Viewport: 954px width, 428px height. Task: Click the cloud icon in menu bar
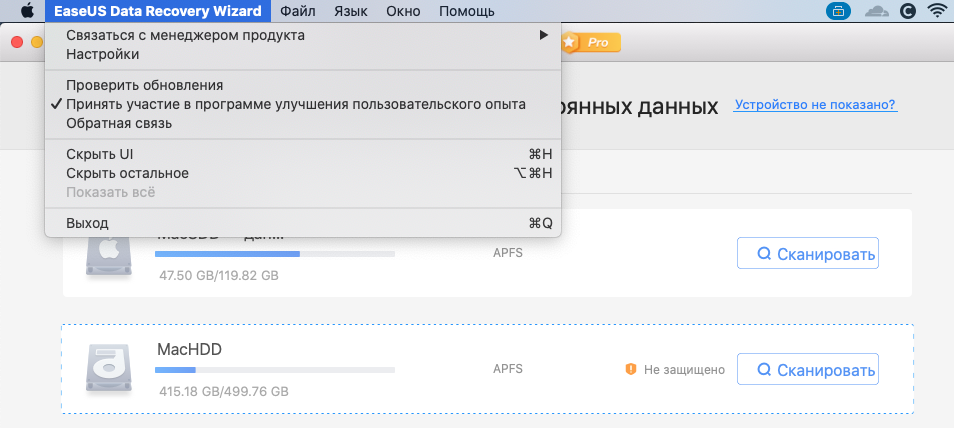coord(876,12)
